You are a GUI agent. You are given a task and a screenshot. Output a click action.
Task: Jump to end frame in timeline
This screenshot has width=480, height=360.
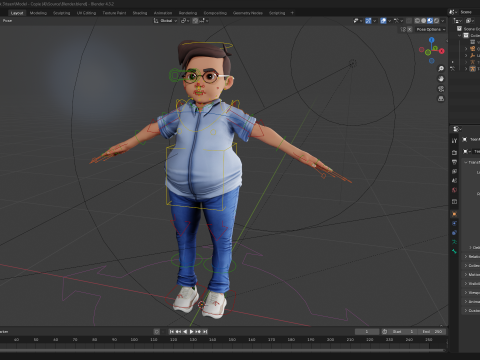click(205, 331)
